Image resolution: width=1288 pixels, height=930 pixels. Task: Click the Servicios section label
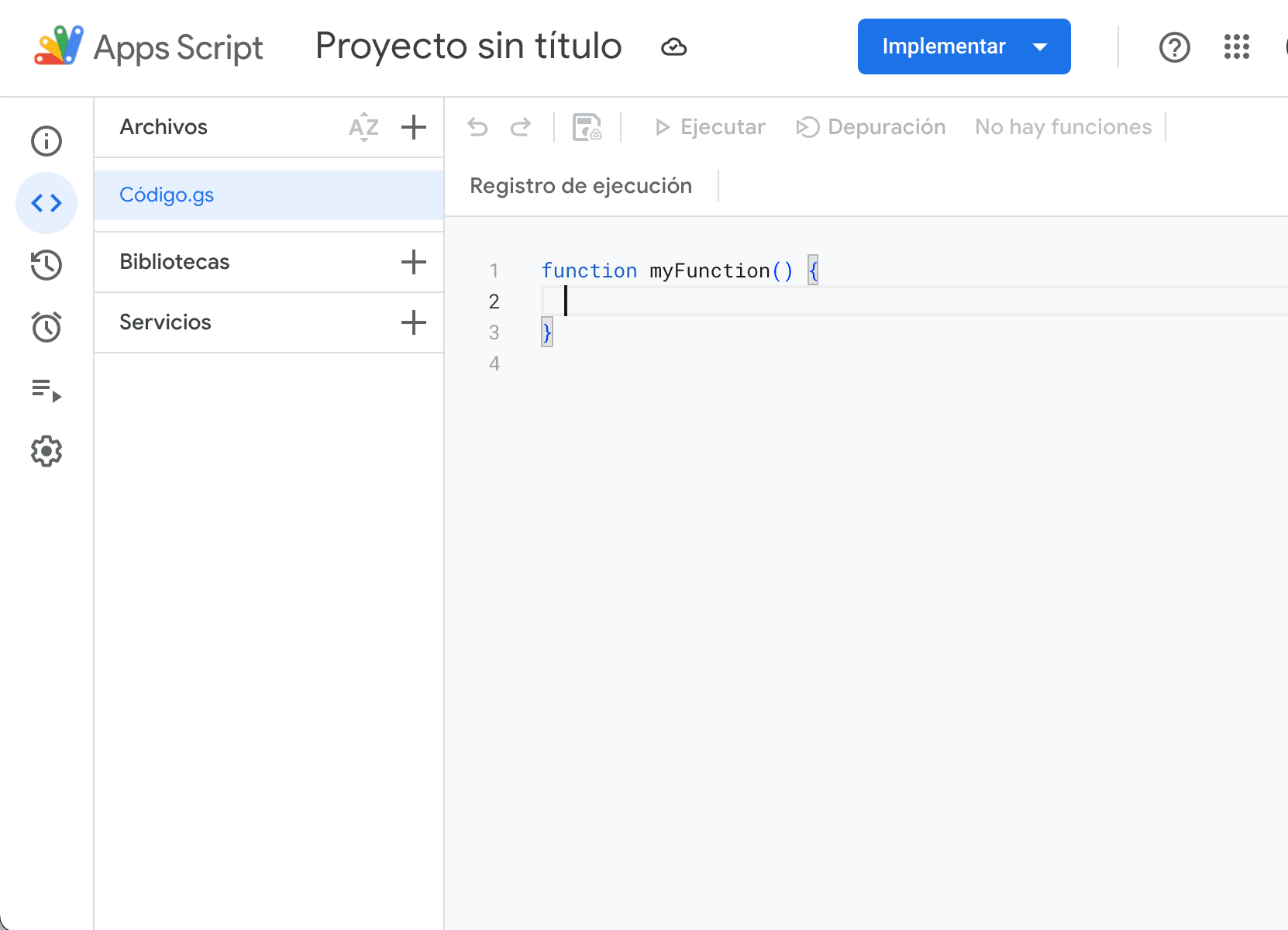coord(165,322)
